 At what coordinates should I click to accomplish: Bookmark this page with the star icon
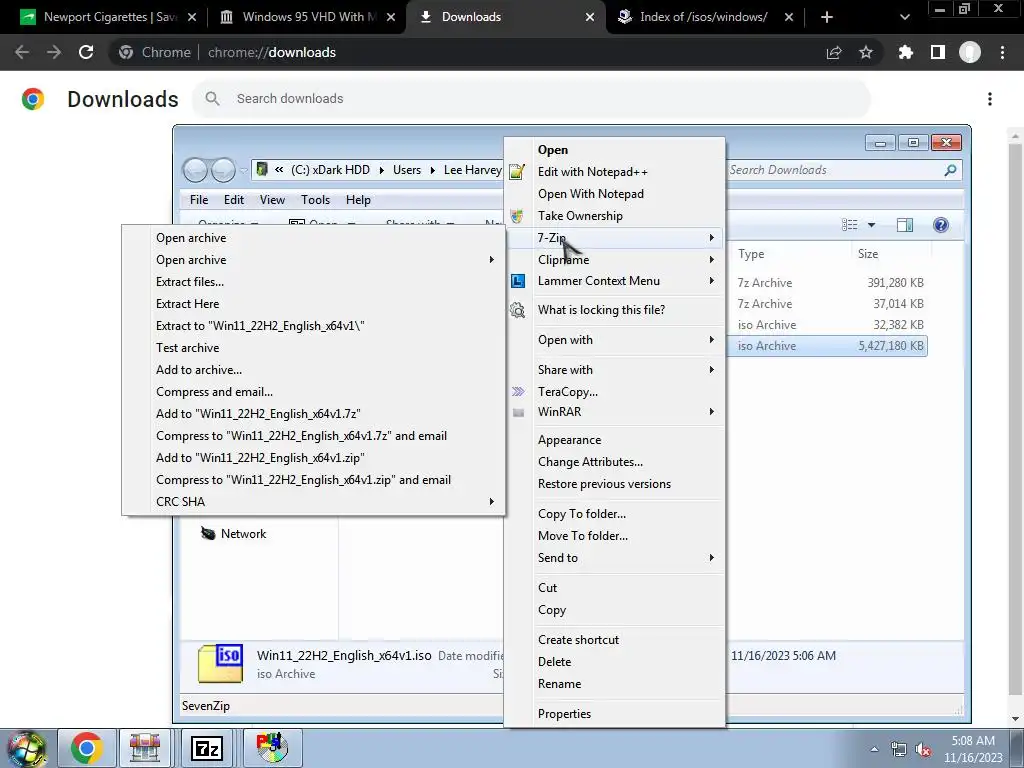(x=866, y=52)
